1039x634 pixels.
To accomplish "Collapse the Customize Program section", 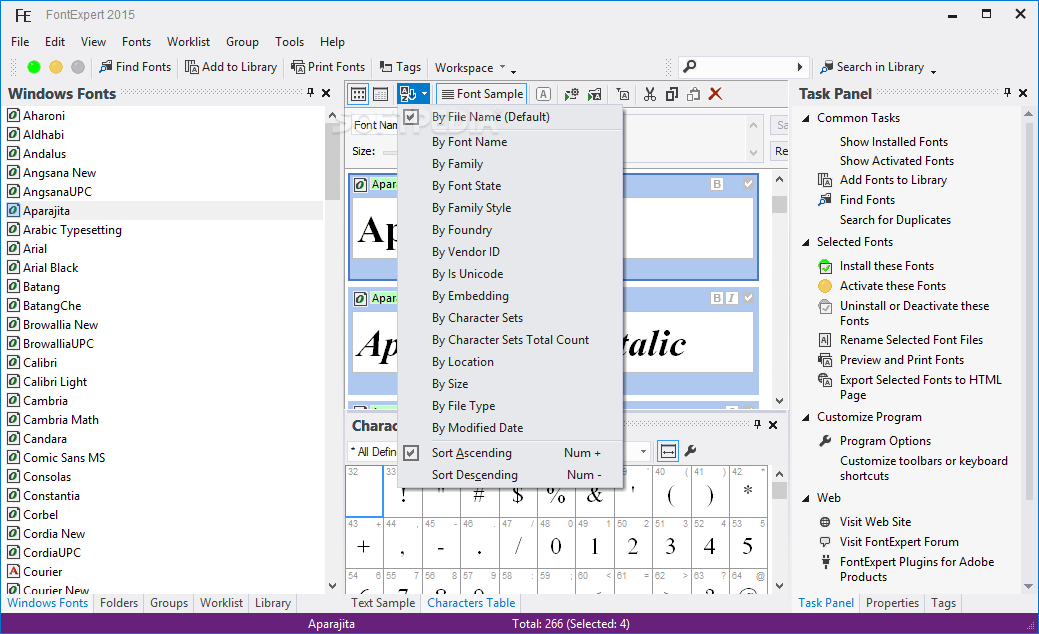I will (x=806, y=417).
